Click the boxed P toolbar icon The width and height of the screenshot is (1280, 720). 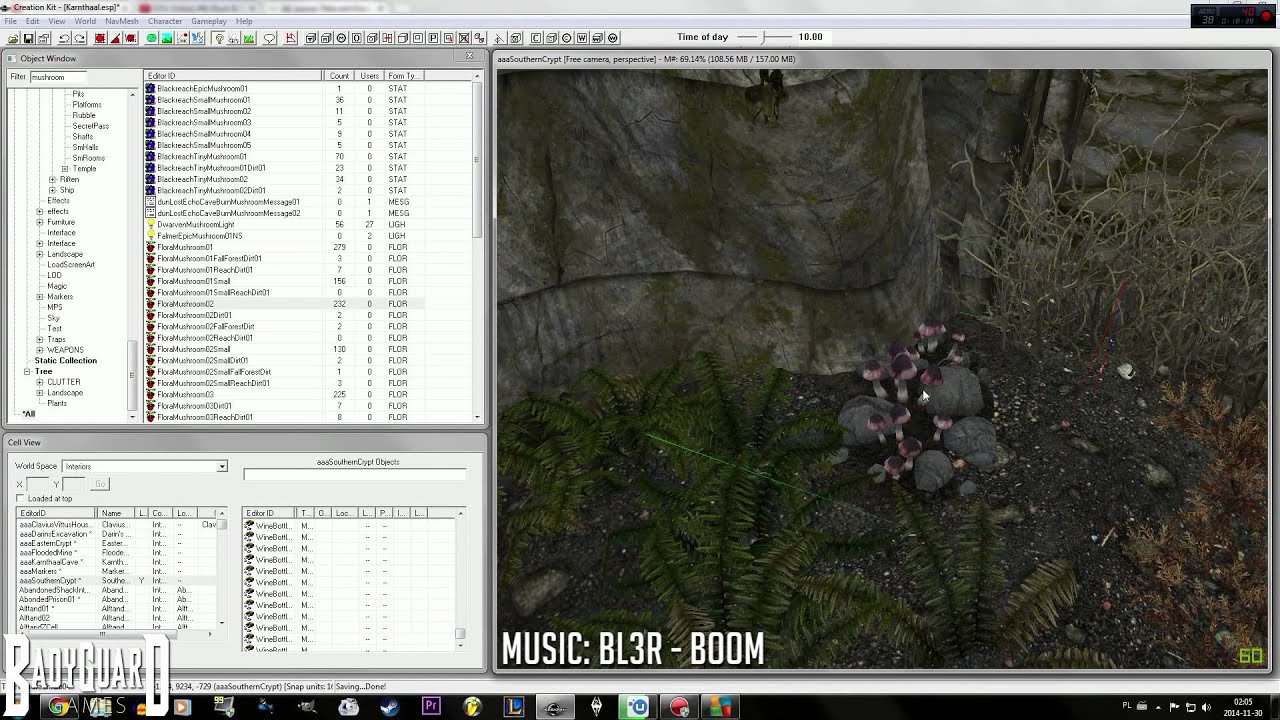pos(433,38)
